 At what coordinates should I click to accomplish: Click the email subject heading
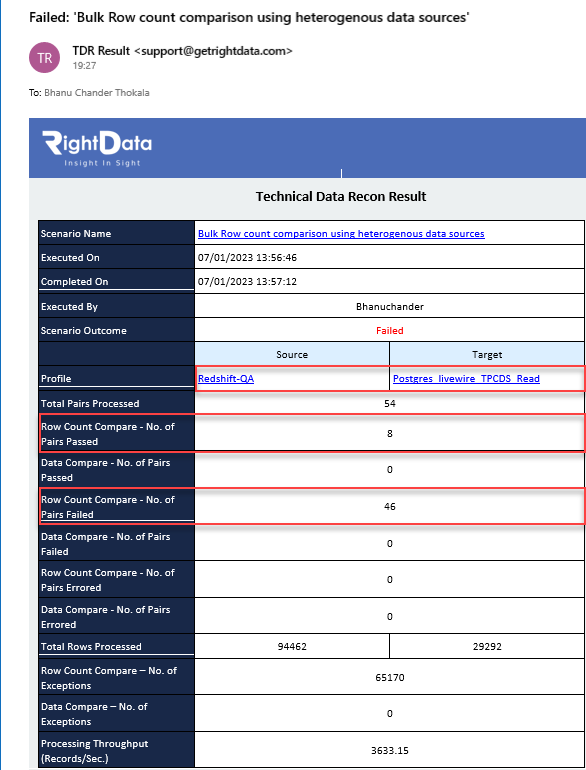click(x=249, y=18)
